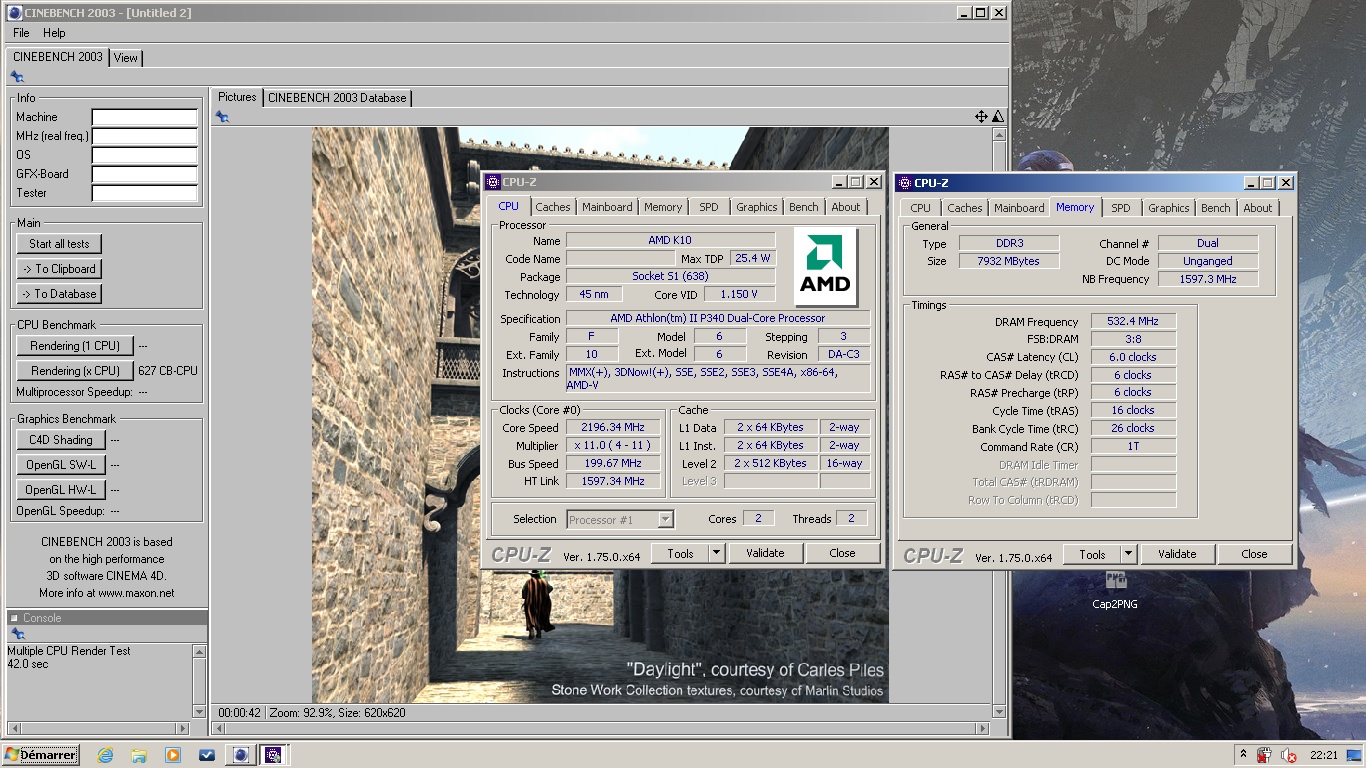The height and width of the screenshot is (768, 1366).
Task: Select the Pictures tab
Action: pos(237,97)
